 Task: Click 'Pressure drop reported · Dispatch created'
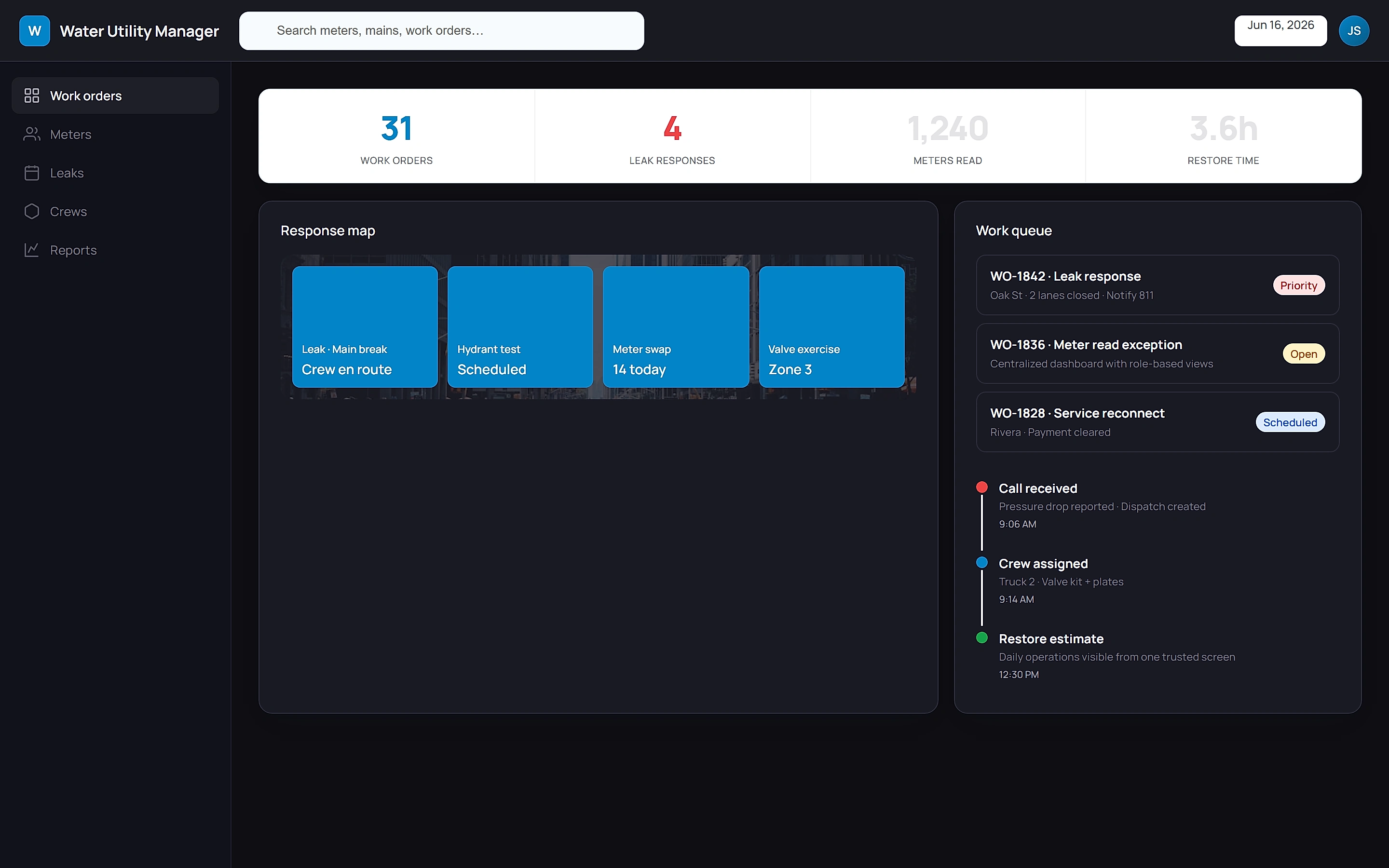pyautogui.click(x=1102, y=506)
